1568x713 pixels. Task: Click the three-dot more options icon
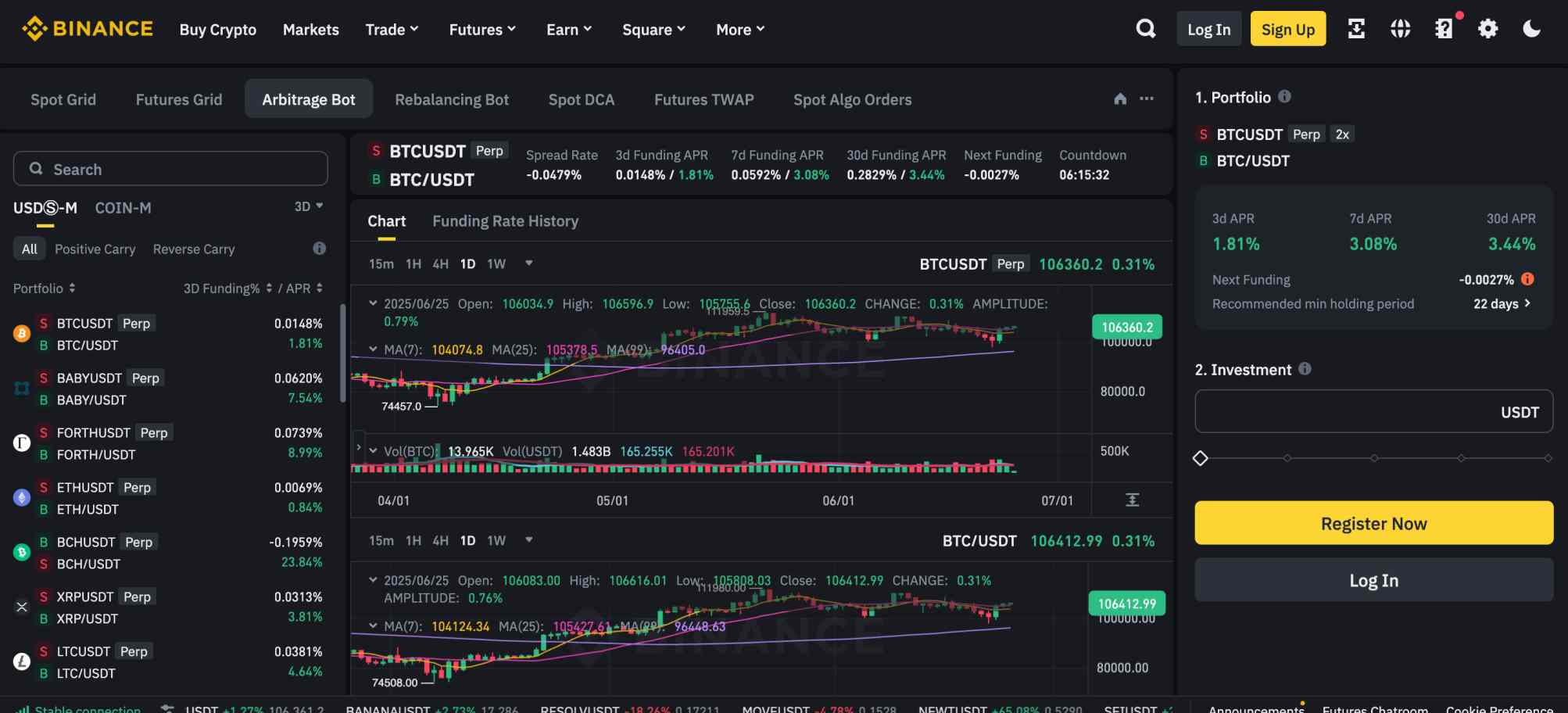(1147, 99)
